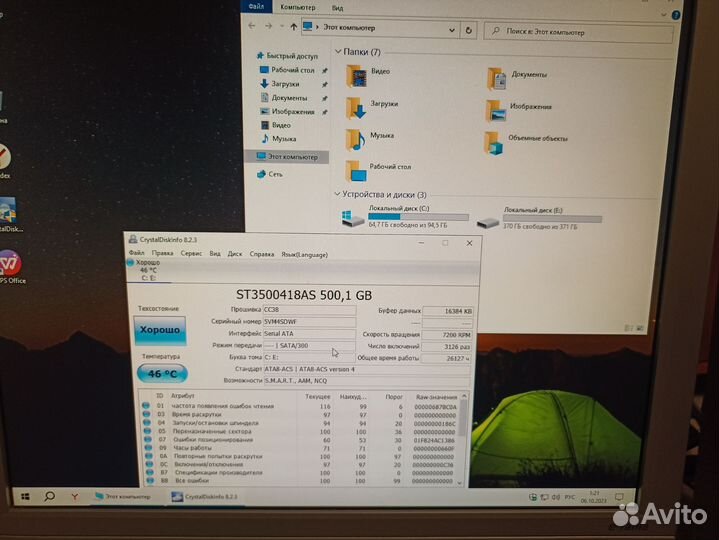Image resolution: width=719 pixels, height=540 pixels.
Task: Go up one folder level in Explorer
Action: click(293, 27)
